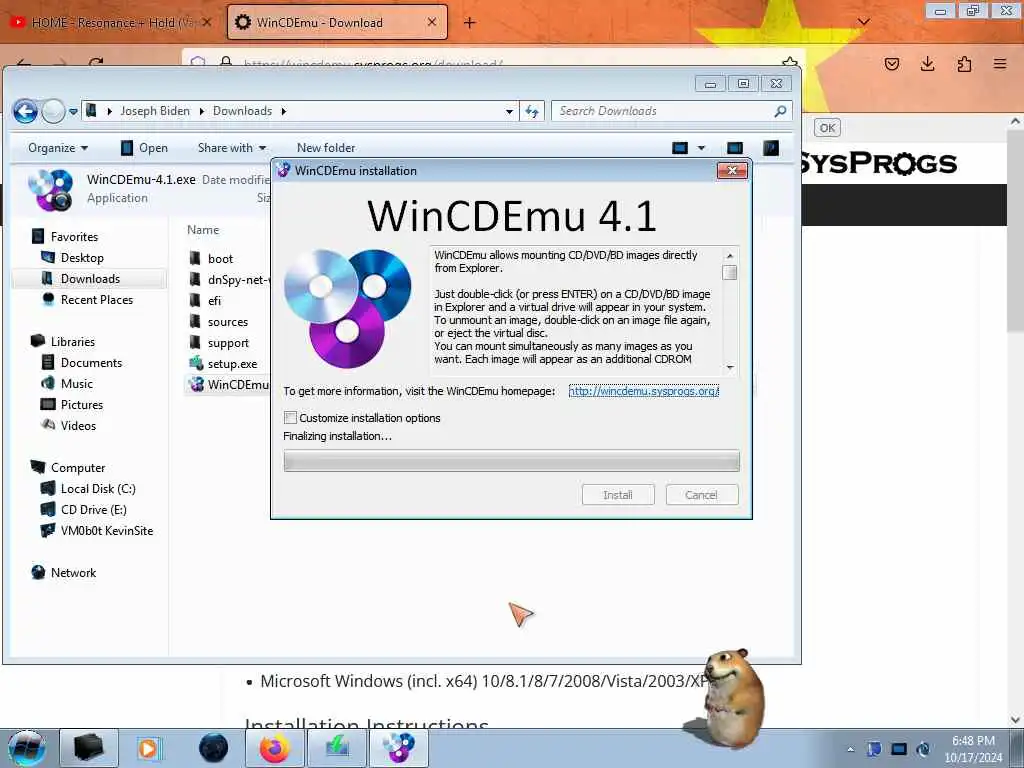Open the Organize menu
This screenshot has height=768, width=1024.
tap(57, 148)
